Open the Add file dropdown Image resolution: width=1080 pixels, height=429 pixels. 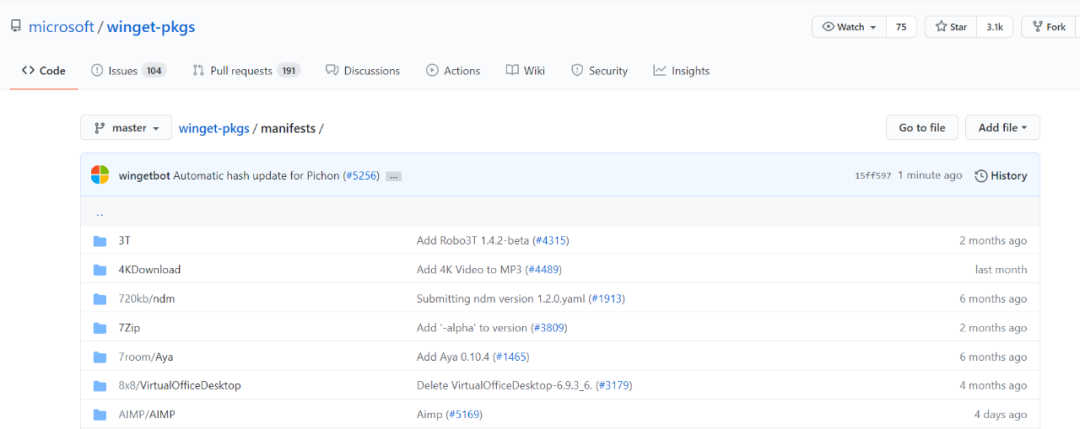1003,127
